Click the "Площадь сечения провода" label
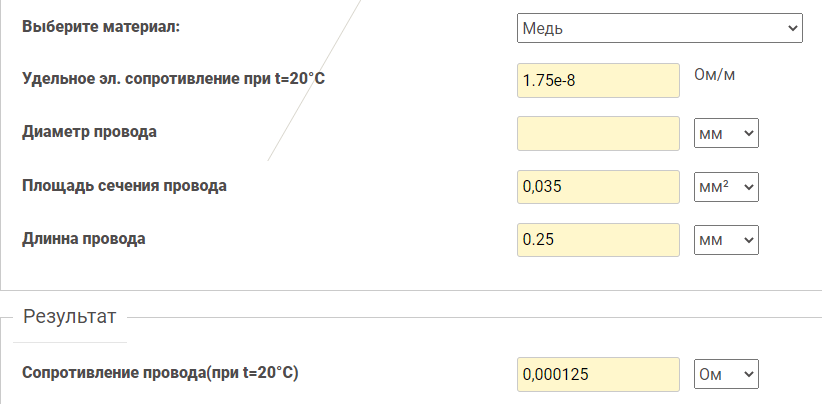822x404 pixels. pos(124,185)
